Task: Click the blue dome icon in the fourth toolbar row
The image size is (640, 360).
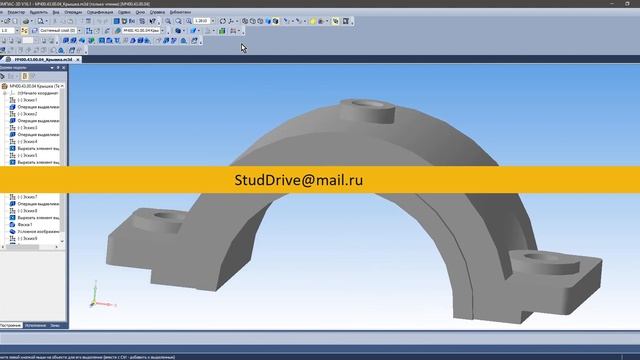Action: coord(61,50)
